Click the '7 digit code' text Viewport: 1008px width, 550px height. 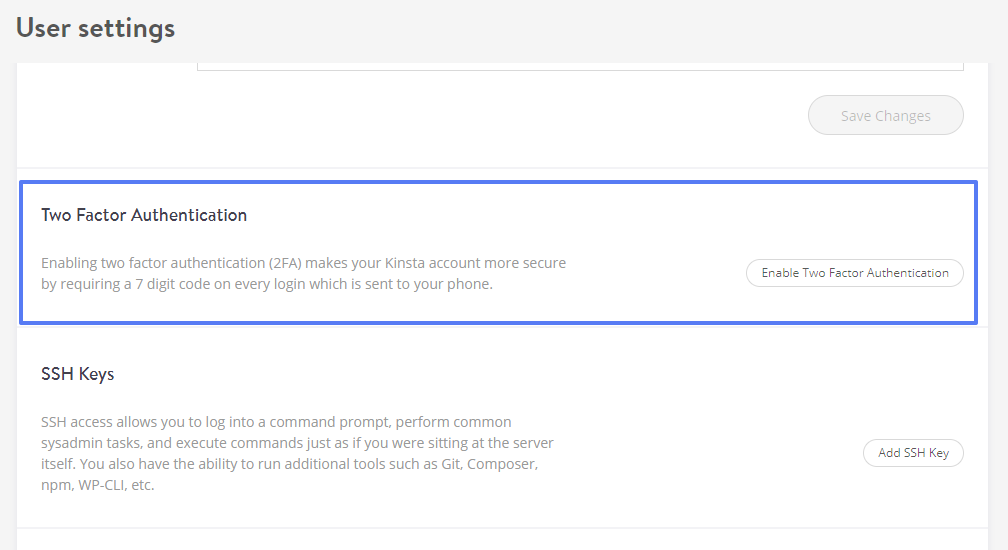pyautogui.click(x=173, y=284)
